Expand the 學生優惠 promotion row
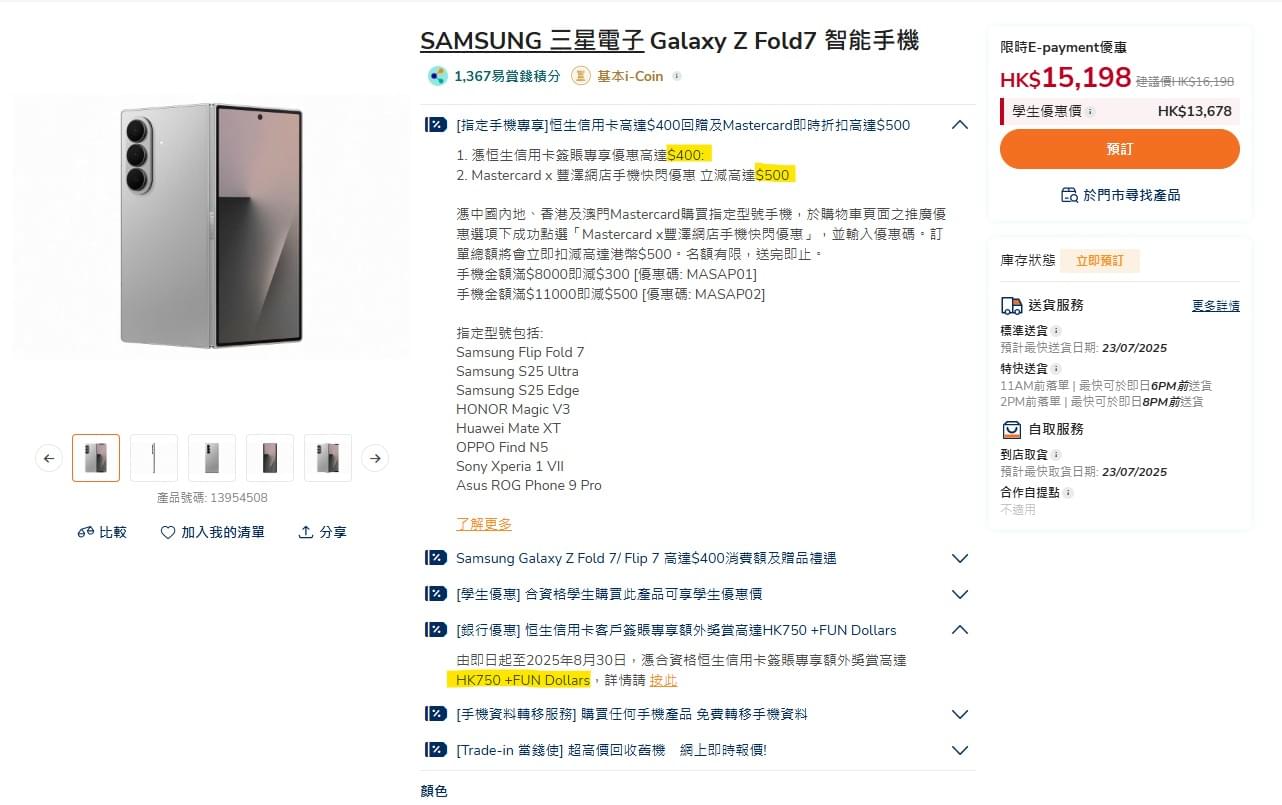 pyautogui.click(x=960, y=594)
